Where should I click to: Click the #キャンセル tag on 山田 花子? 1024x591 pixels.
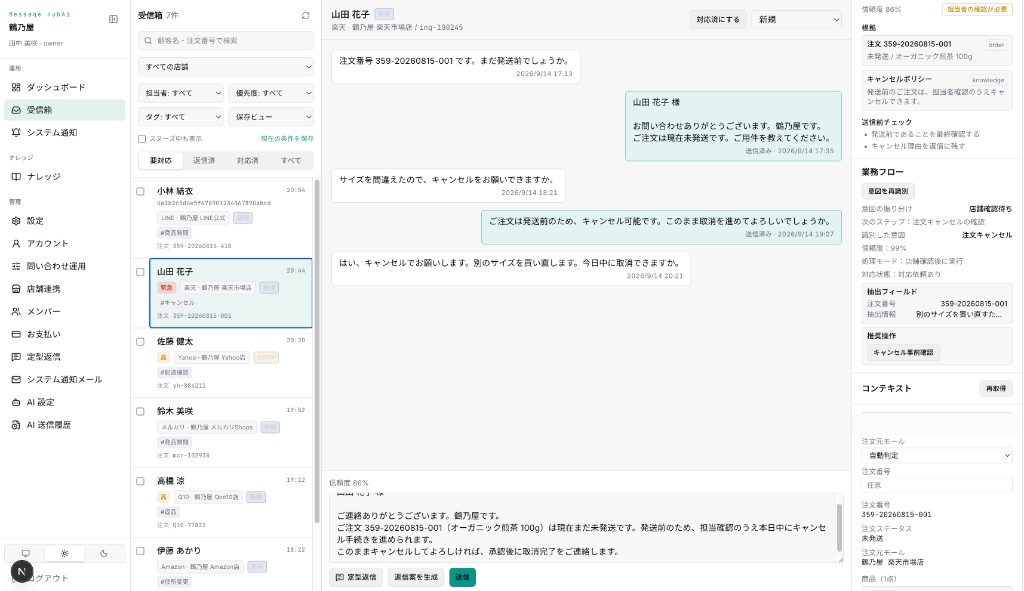pyautogui.click(x=177, y=302)
